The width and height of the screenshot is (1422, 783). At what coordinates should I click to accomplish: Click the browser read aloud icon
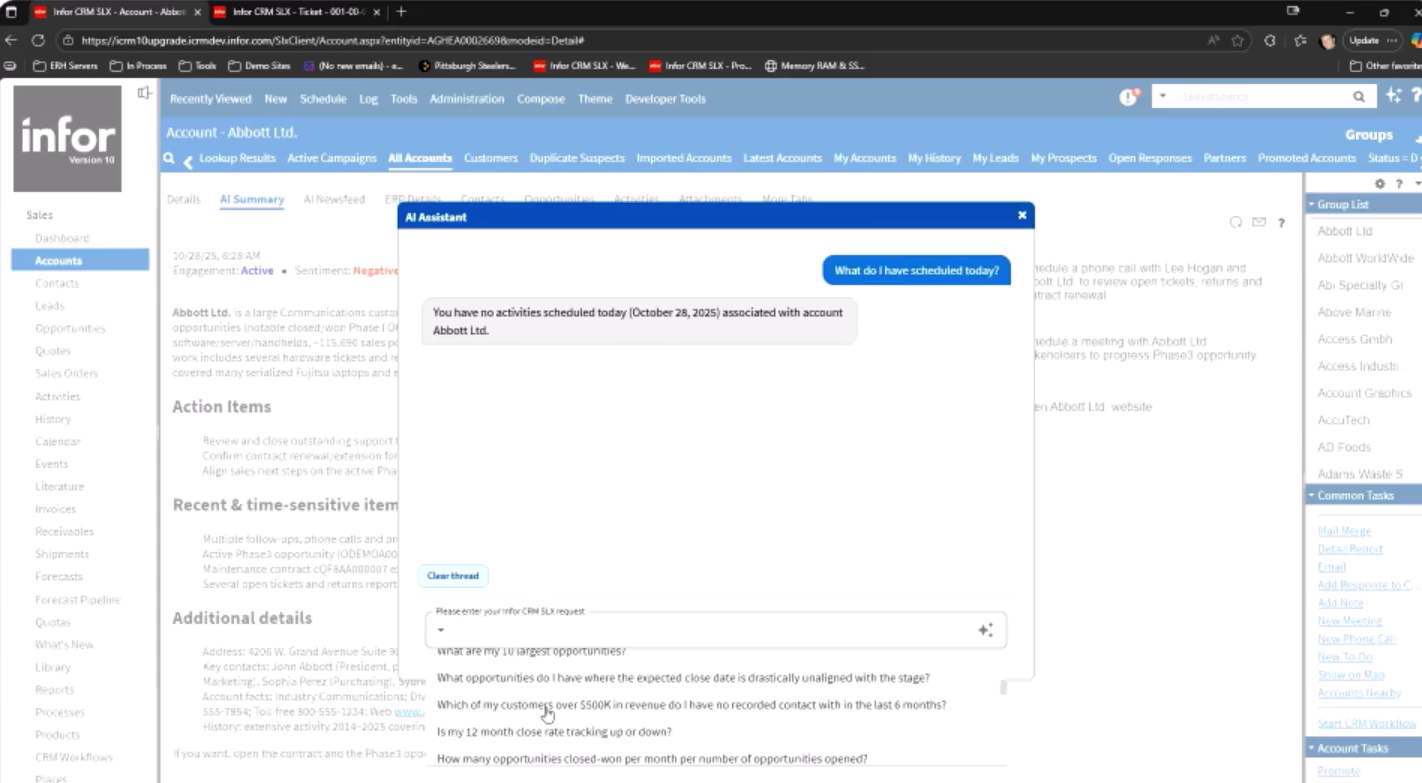1214,41
